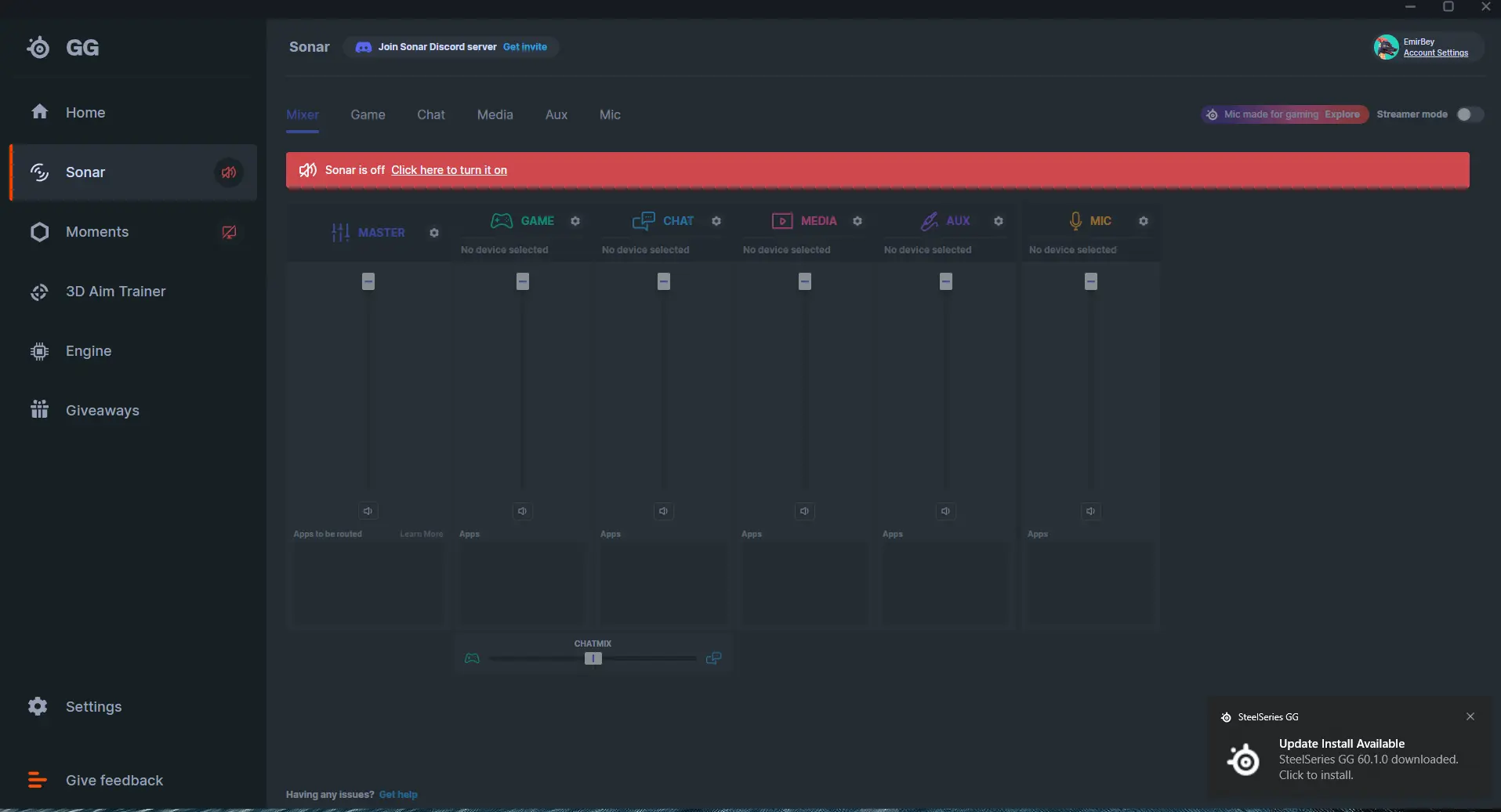
Task: Open Game device dropdown showing No device selected
Action: tap(505, 250)
